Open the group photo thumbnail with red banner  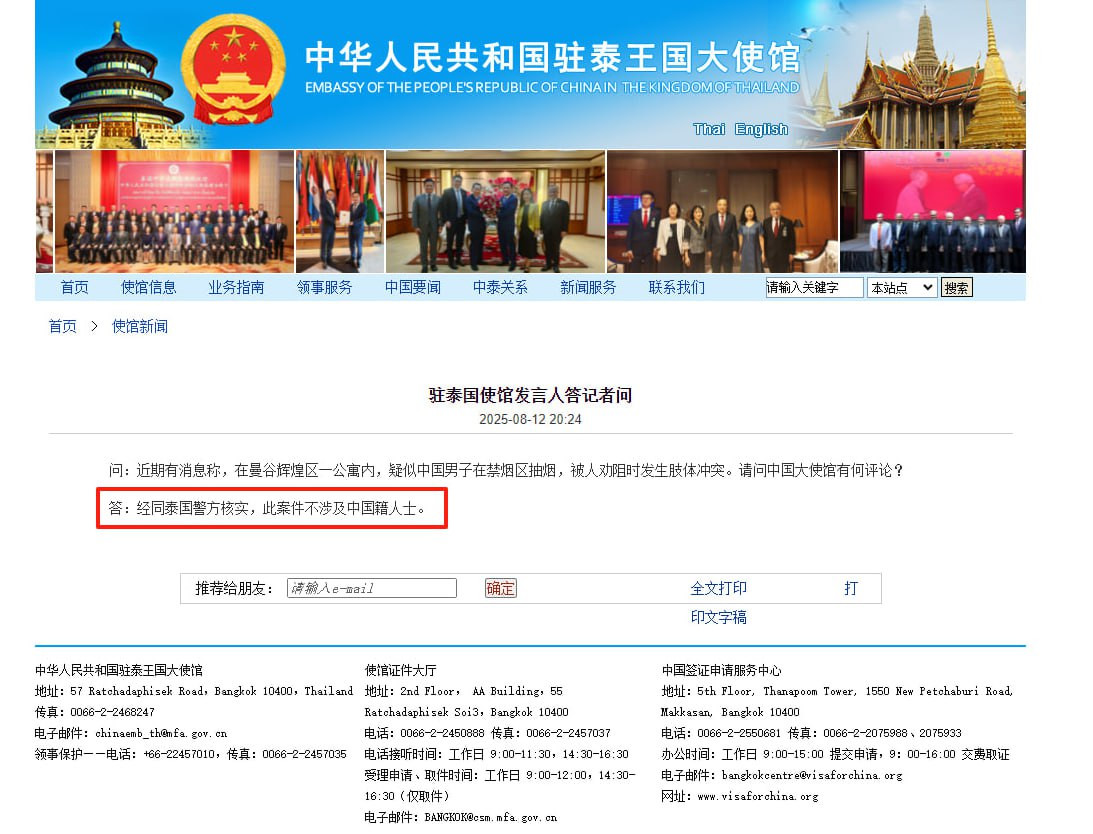(175, 211)
